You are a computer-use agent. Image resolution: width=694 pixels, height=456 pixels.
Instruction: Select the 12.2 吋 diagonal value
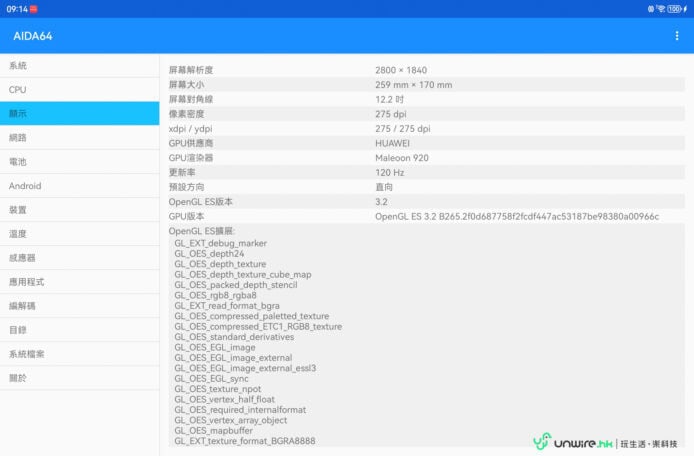click(x=389, y=99)
